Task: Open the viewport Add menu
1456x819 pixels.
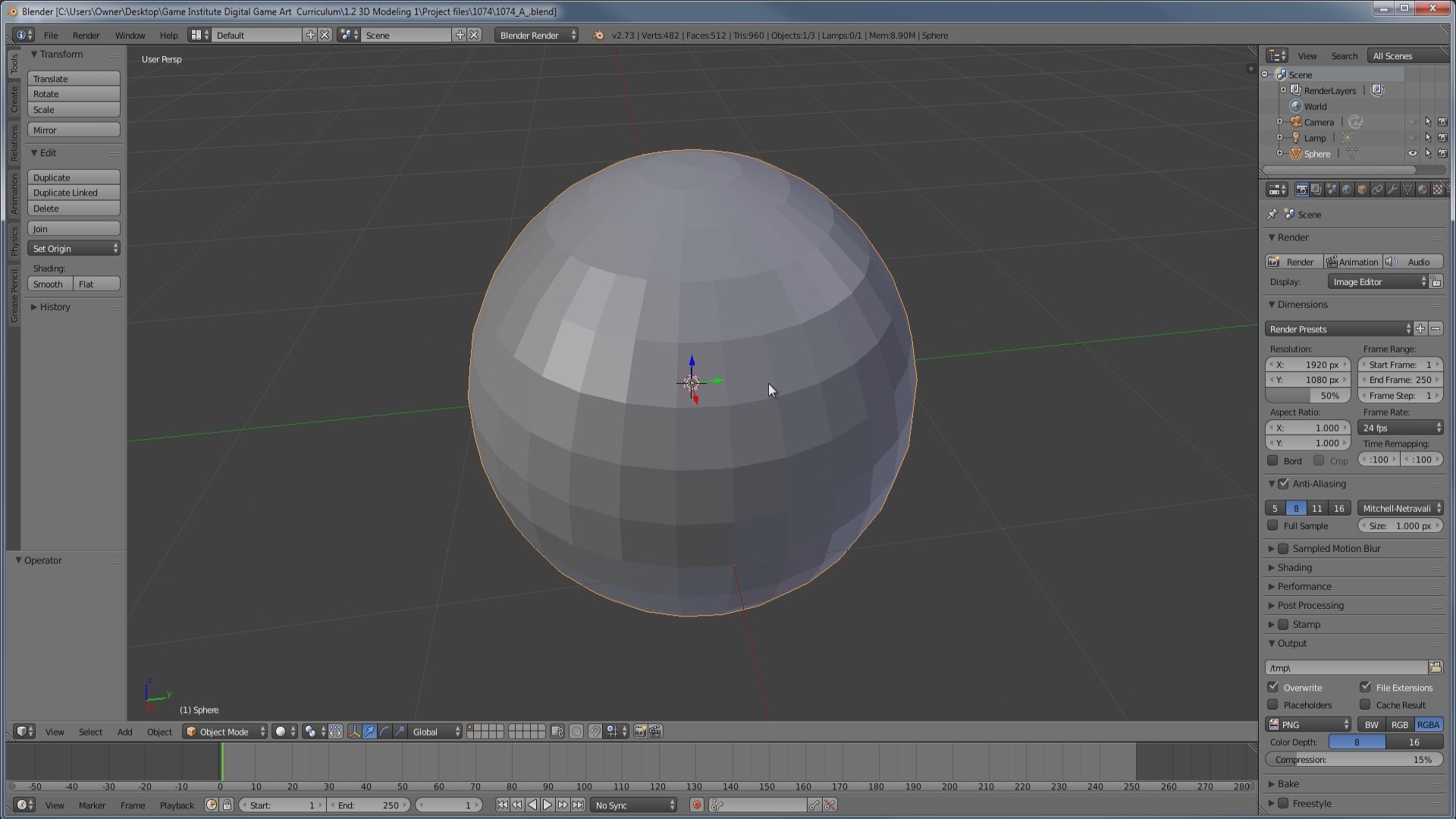Action: tap(124, 732)
